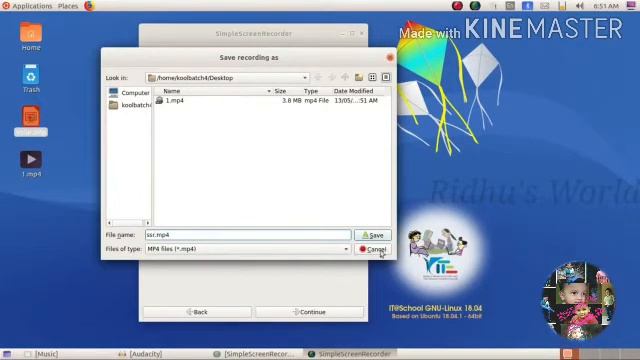Click the Forward navigation arrow in dialog toolbar
Viewport: 640px width, 360px height.
(x=332, y=77)
